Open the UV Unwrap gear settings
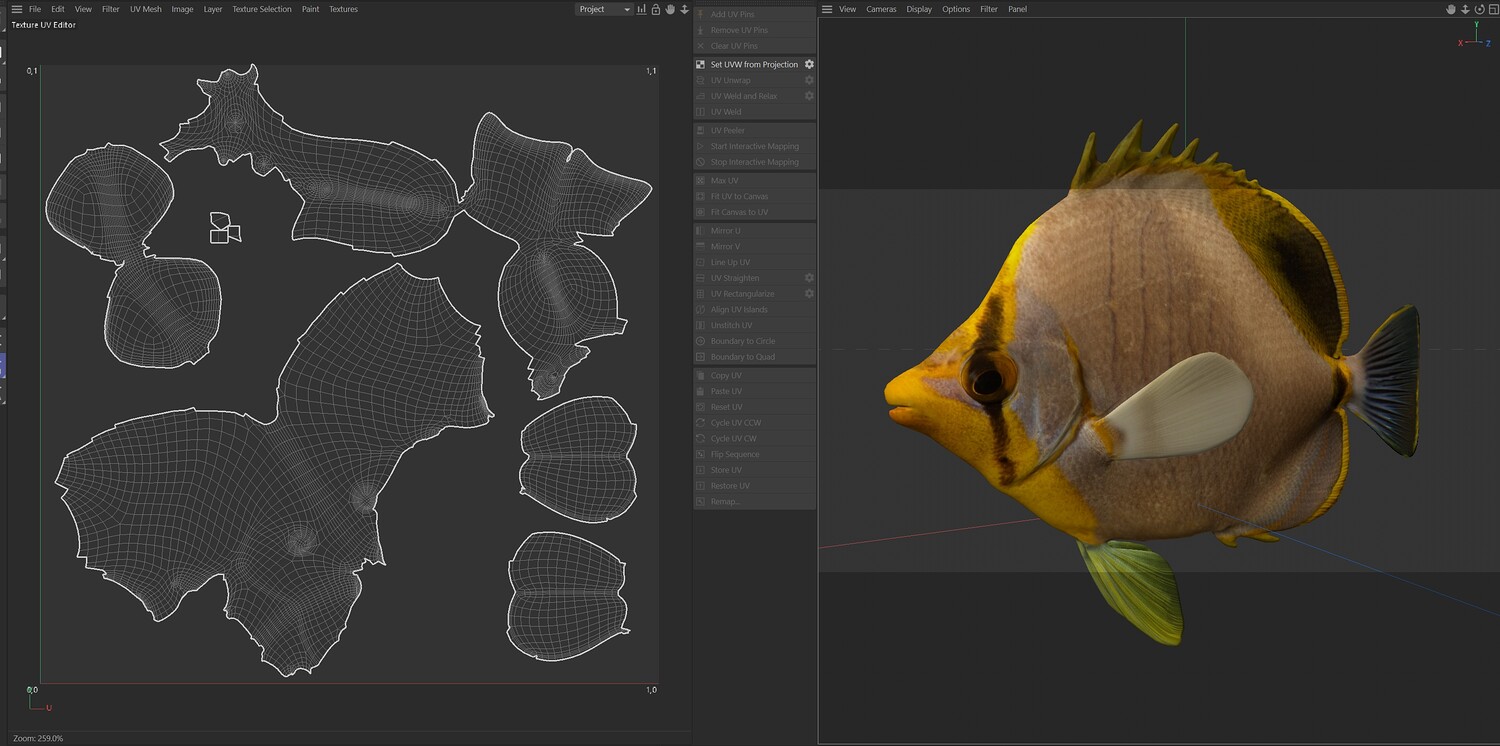1500x746 pixels. (x=809, y=80)
